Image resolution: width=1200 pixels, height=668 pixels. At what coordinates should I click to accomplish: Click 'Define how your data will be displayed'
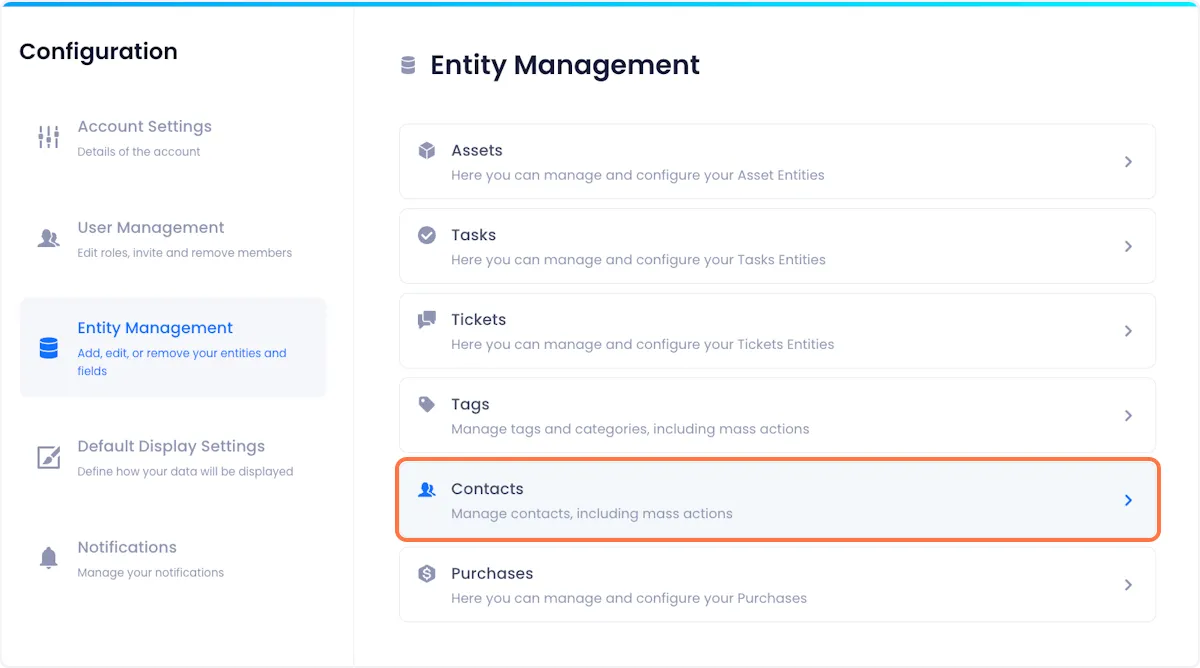tap(186, 471)
